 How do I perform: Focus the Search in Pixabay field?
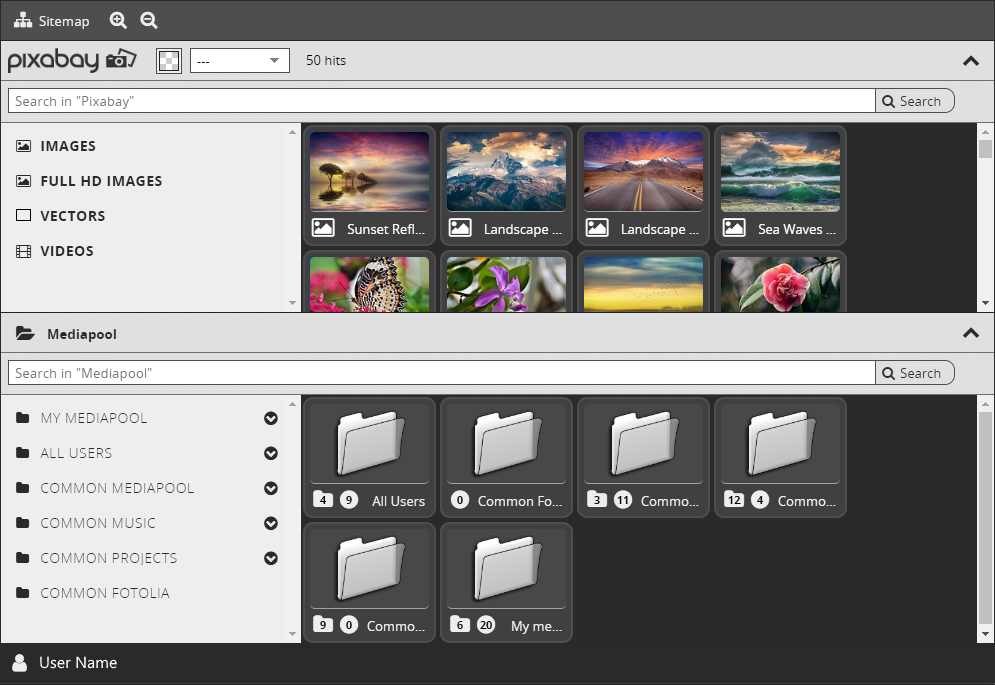pos(442,101)
